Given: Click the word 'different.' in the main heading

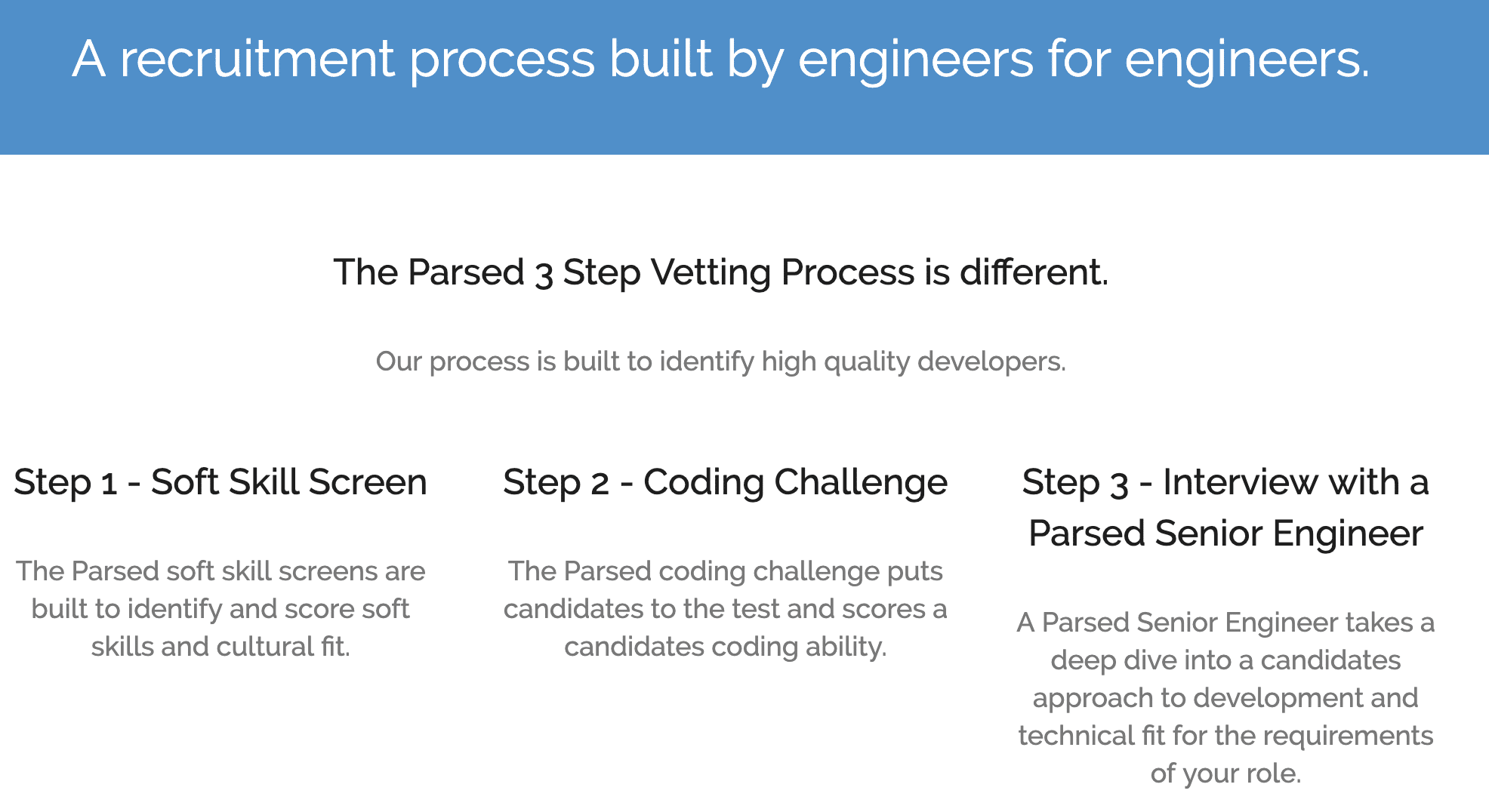Looking at the screenshot, I should (1034, 272).
